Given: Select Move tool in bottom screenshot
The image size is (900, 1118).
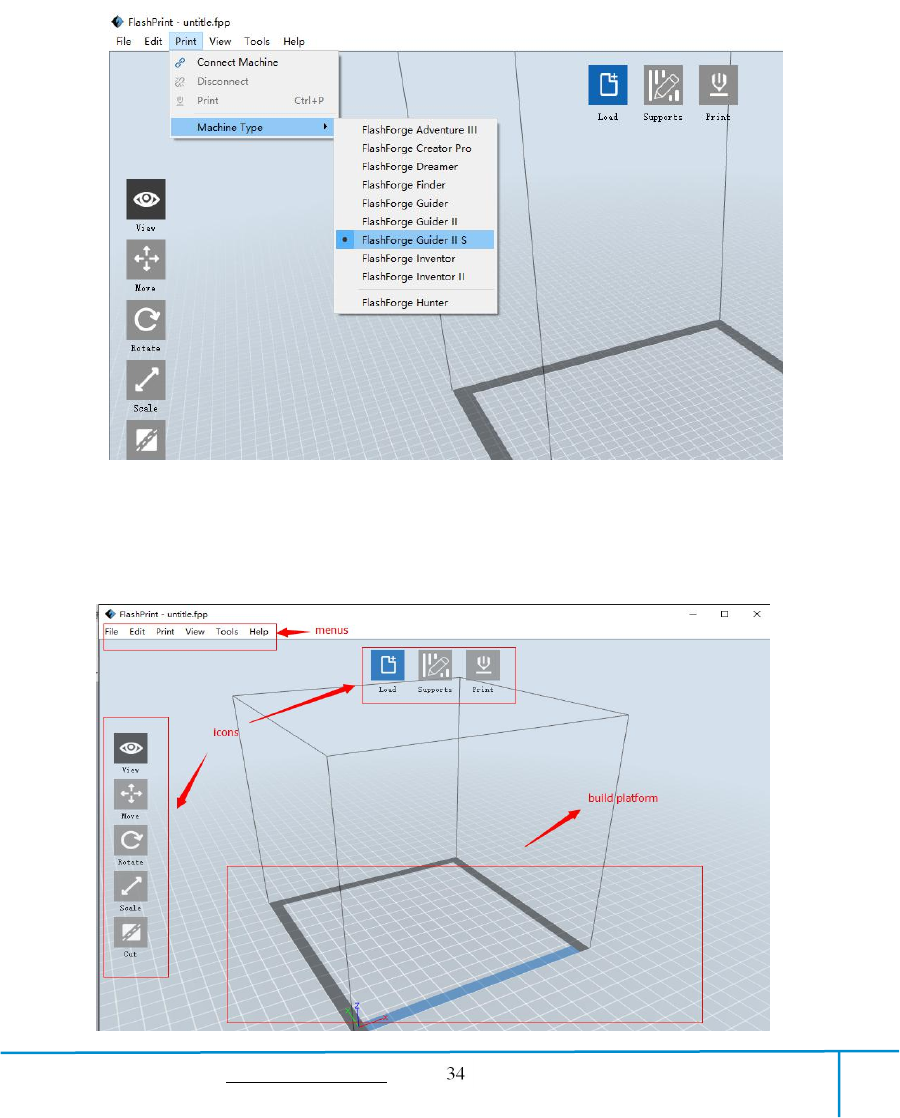Looking at the screenshot, I should pos(131,794).
